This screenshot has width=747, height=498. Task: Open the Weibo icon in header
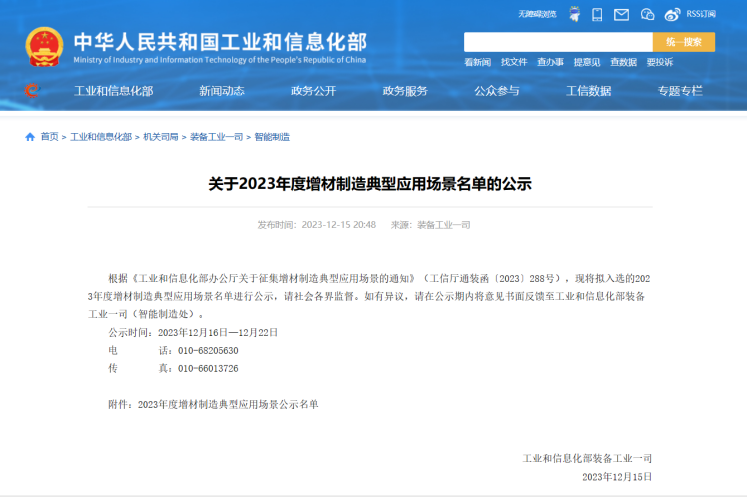click(673, 14)
